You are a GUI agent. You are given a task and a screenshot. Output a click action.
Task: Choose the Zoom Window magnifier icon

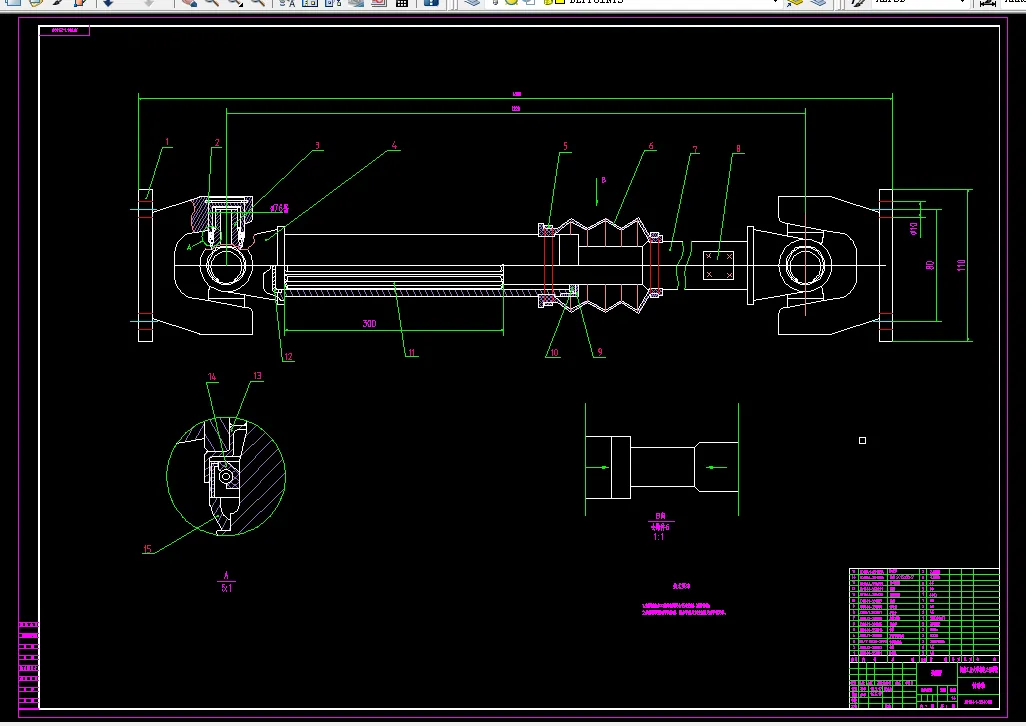click(234, 3)
